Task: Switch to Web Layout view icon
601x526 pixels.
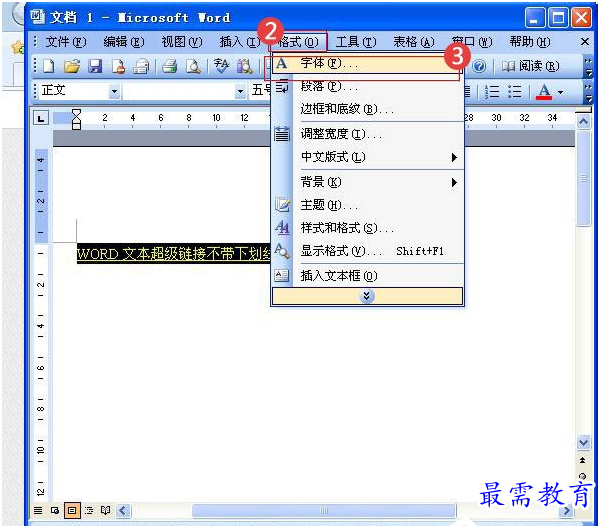Action: (x=55, y=510)
